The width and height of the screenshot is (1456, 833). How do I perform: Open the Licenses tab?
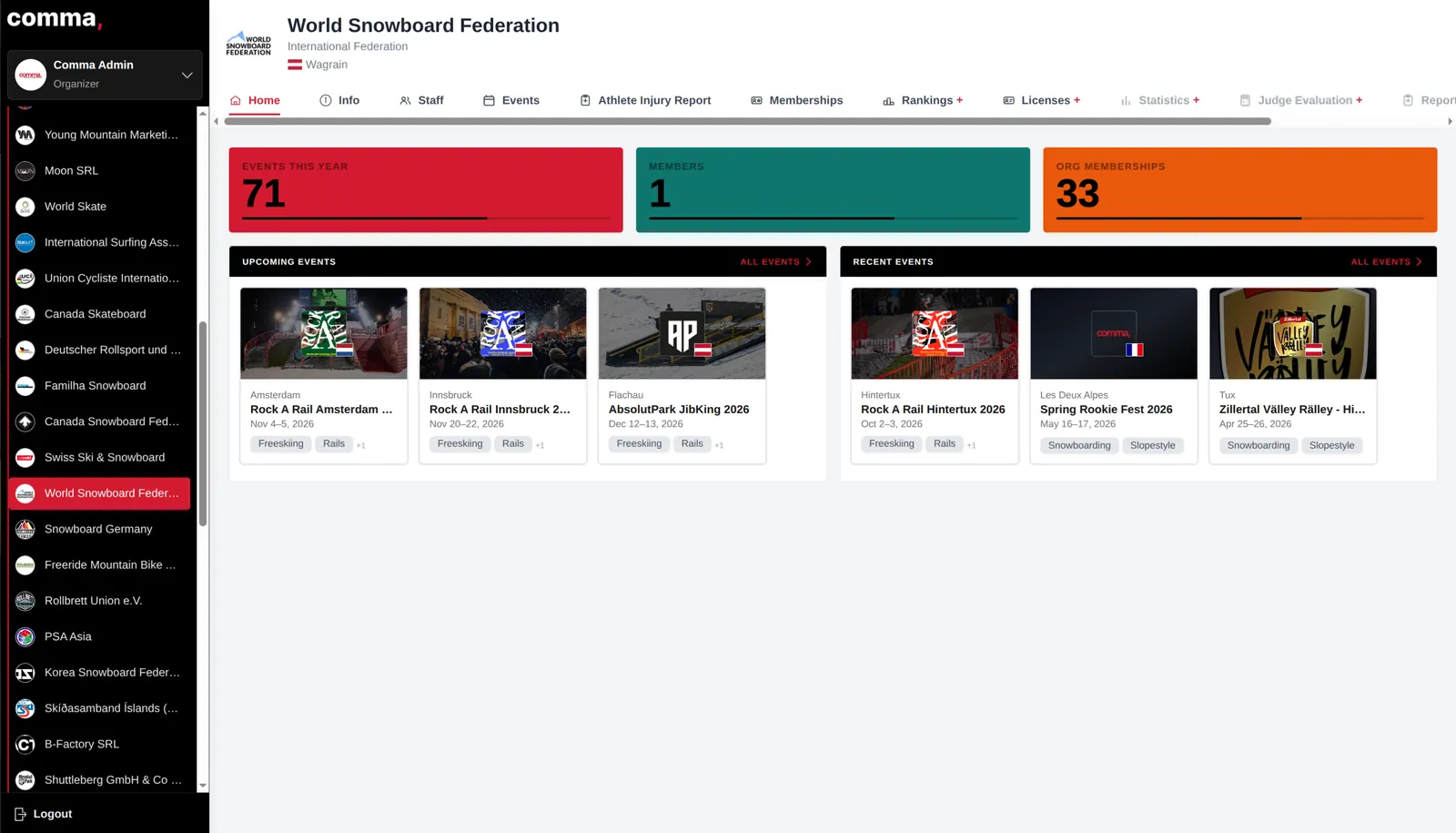[x=1041, y=100]
